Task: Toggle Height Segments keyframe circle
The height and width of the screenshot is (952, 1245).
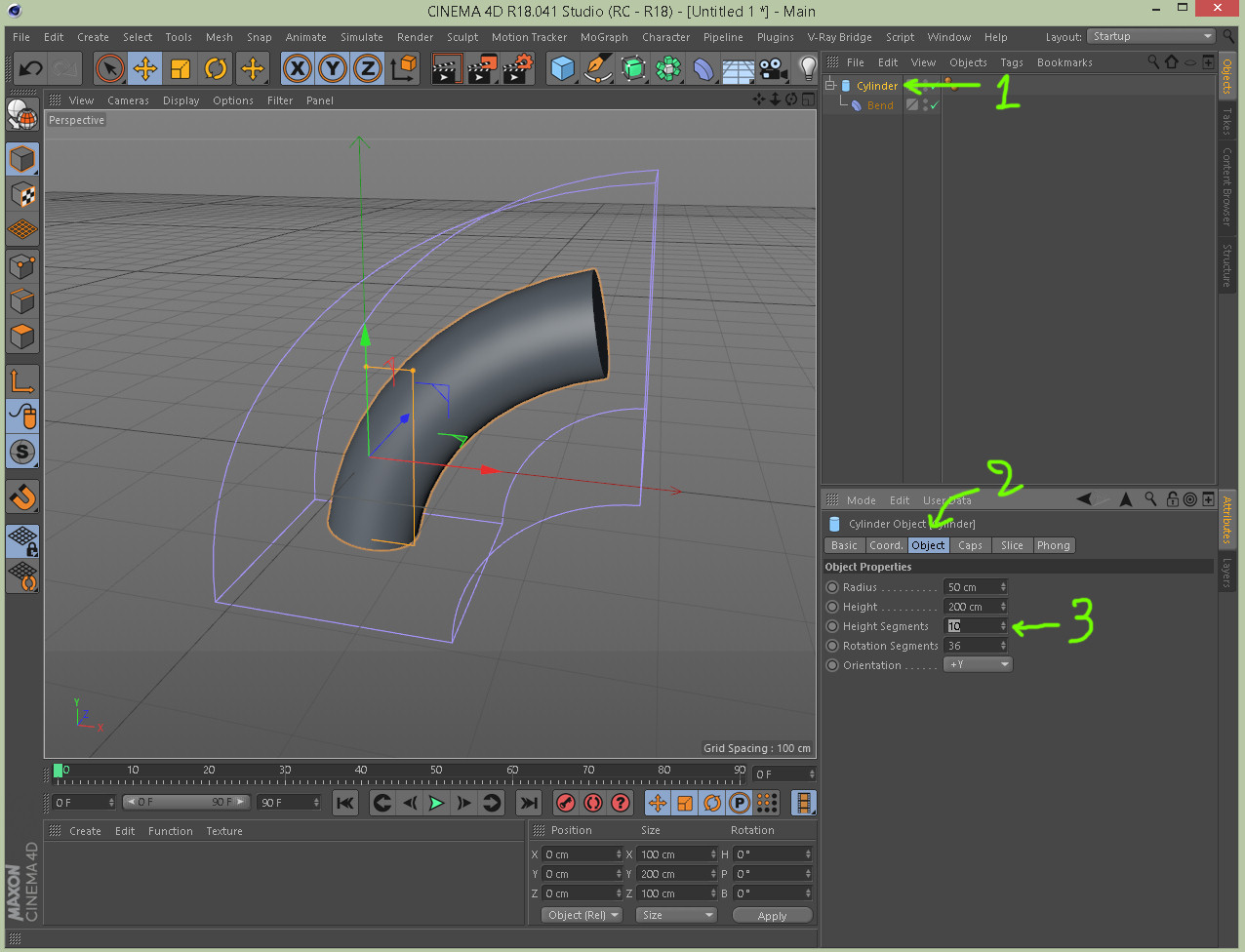Action: (832, 626)
